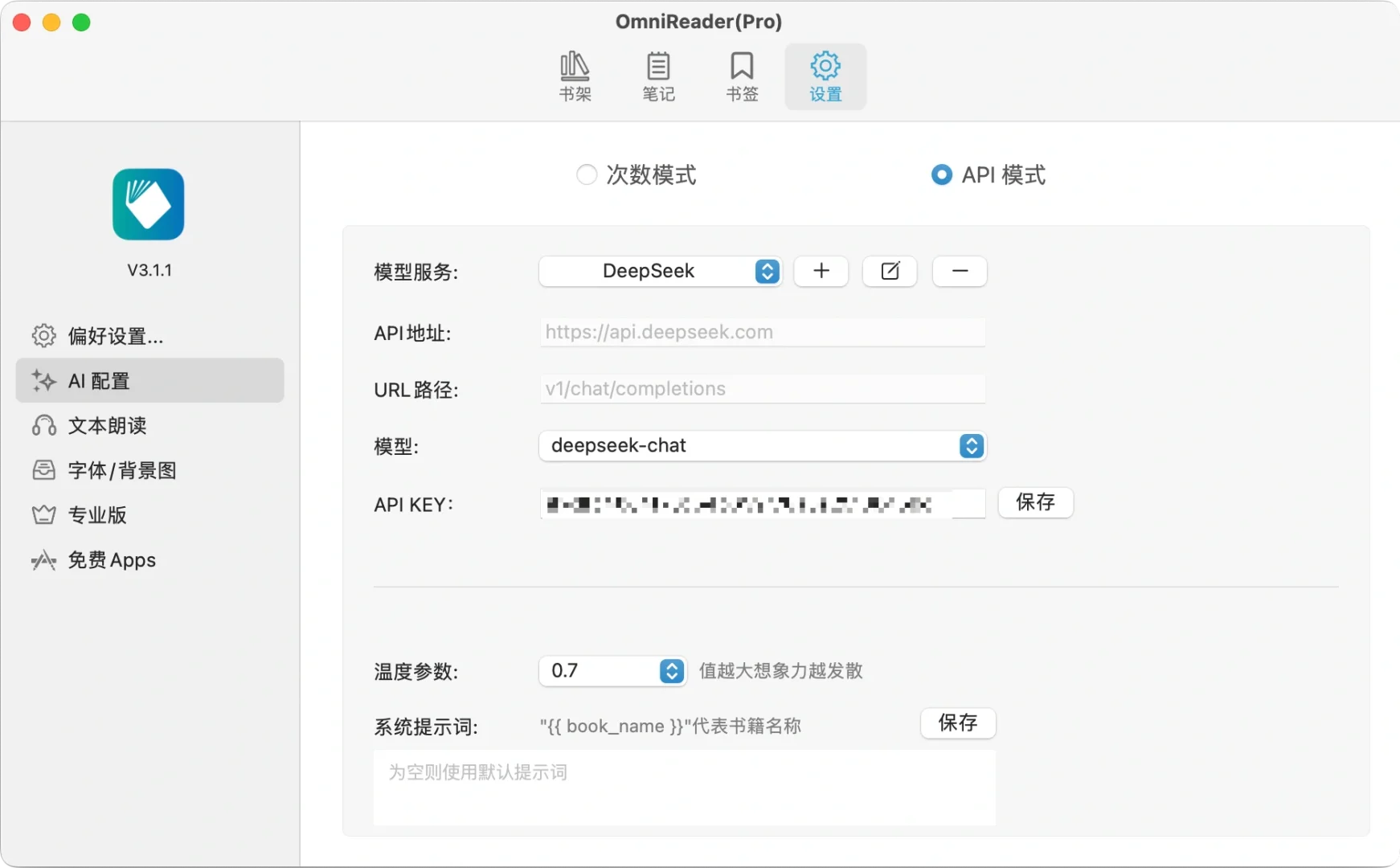Open 文本朗读 text reading settings

(149, 425)
